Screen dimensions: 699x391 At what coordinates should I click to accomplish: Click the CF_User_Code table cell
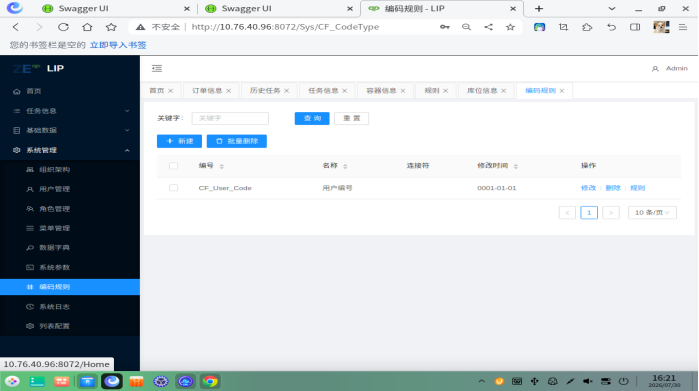point(225,188)
